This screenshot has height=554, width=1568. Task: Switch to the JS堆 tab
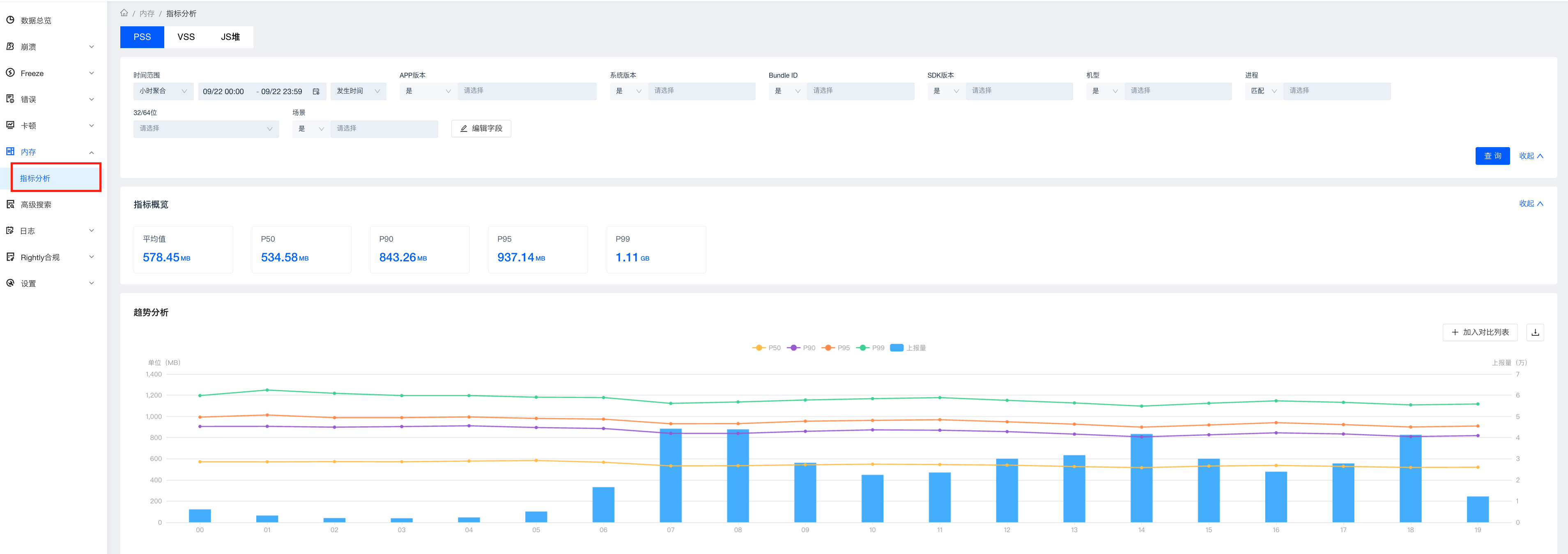point(230,37)
